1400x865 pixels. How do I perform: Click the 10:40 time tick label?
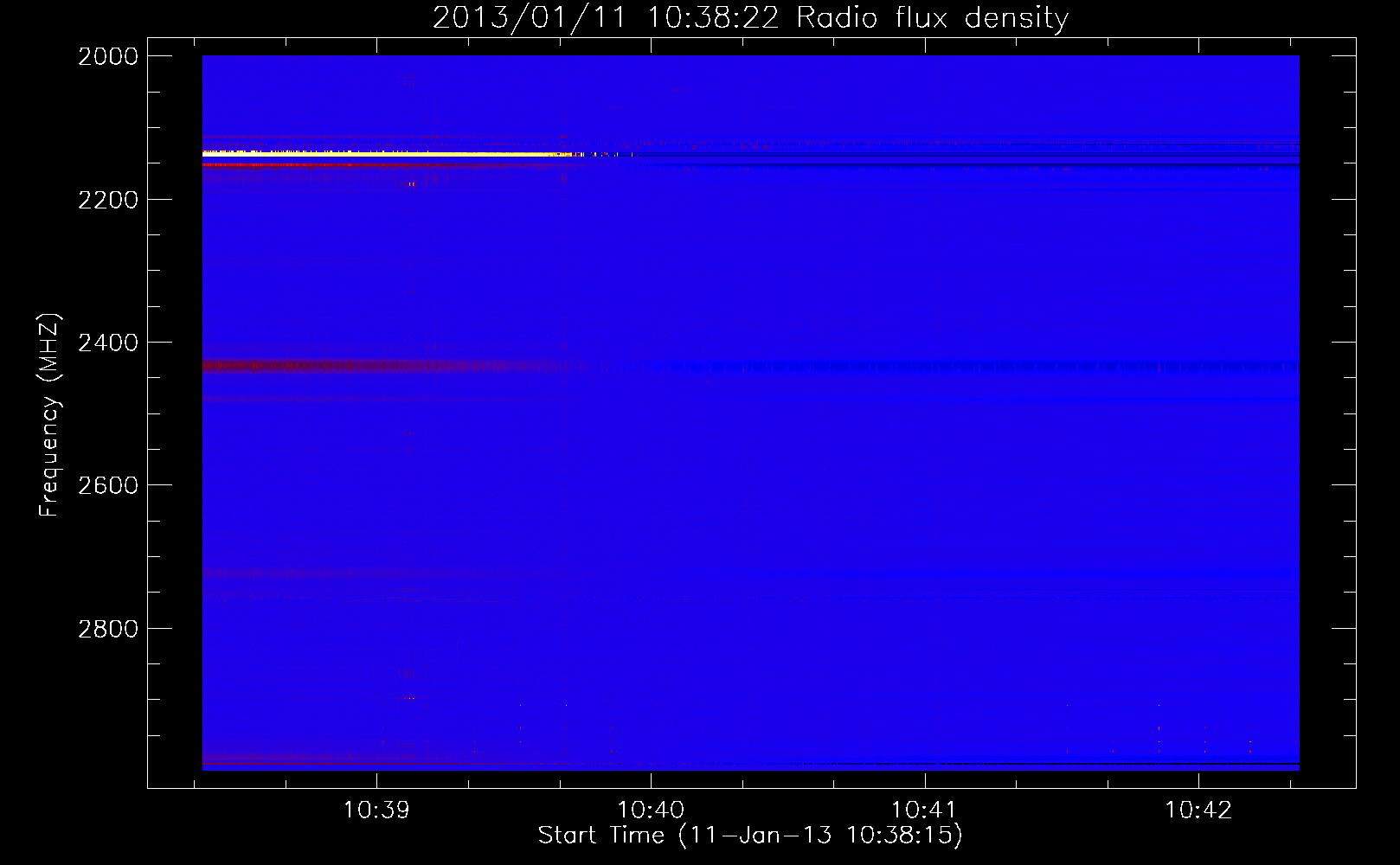point(651,811)
